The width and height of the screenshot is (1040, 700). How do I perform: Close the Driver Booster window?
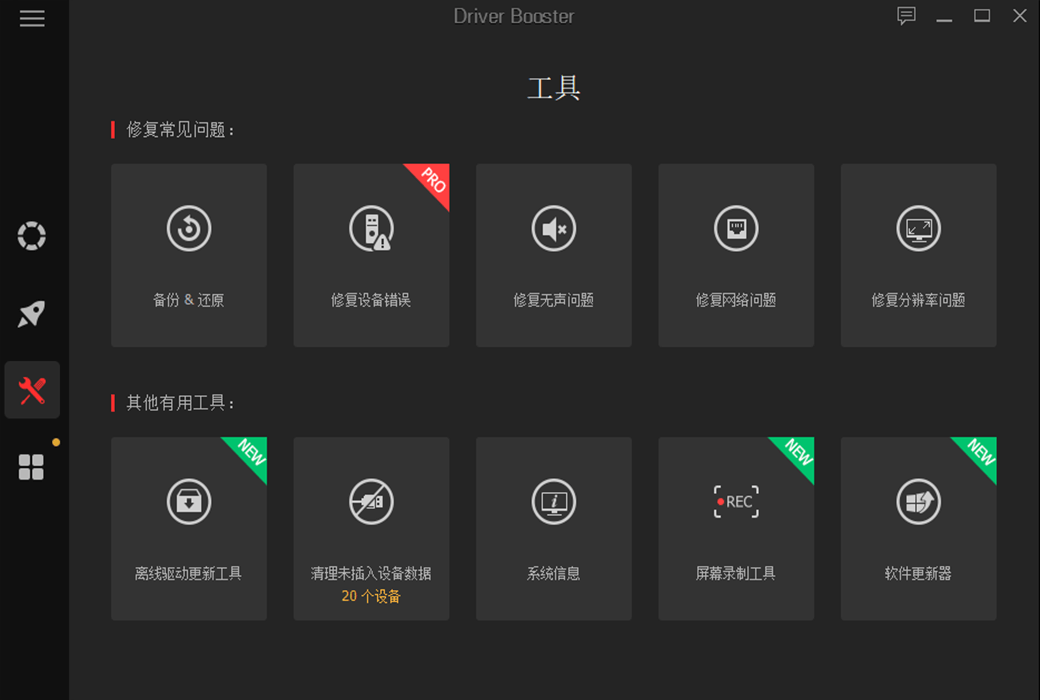1020,15
